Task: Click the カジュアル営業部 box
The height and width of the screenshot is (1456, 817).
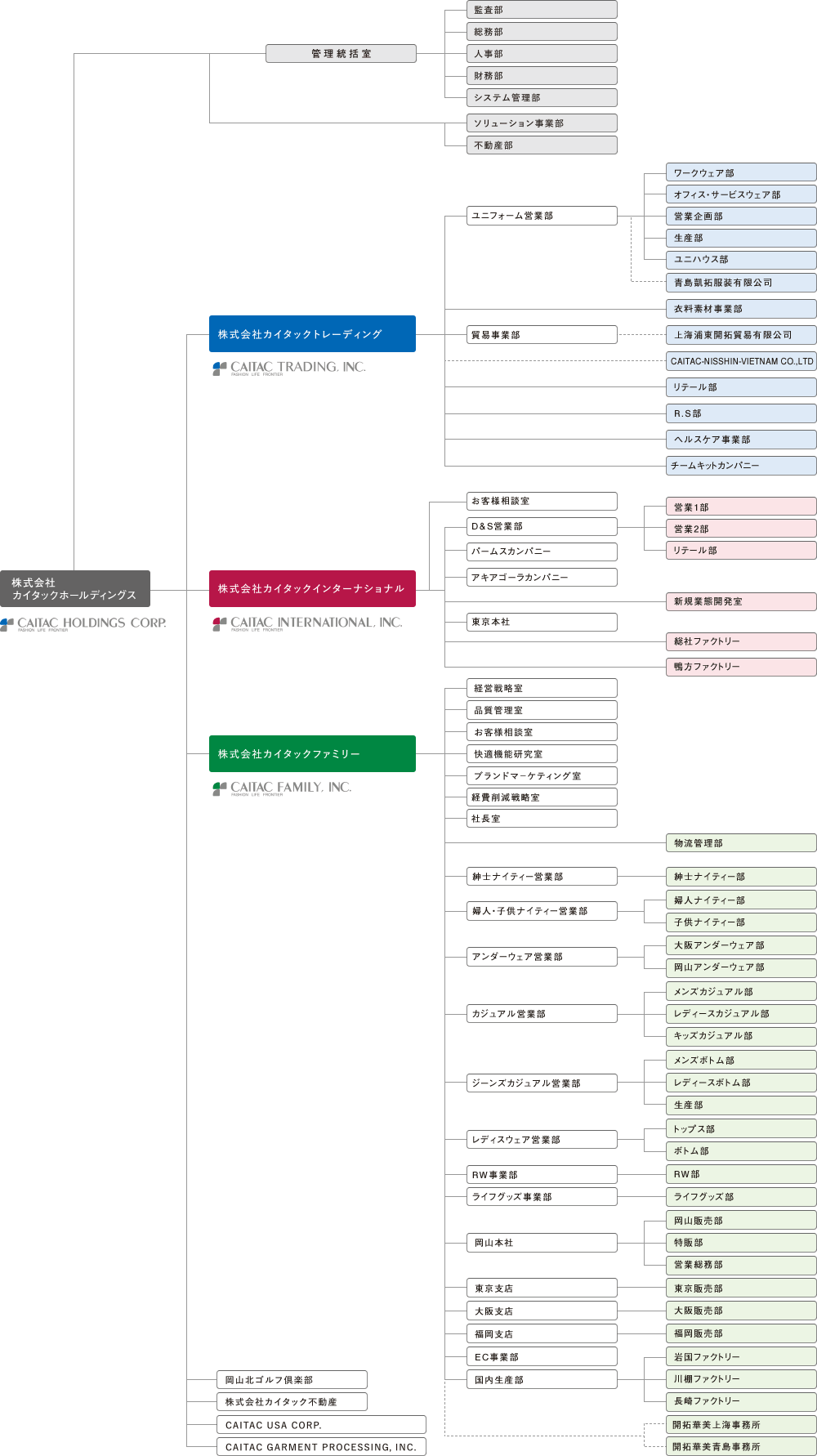Action: 542,1014
